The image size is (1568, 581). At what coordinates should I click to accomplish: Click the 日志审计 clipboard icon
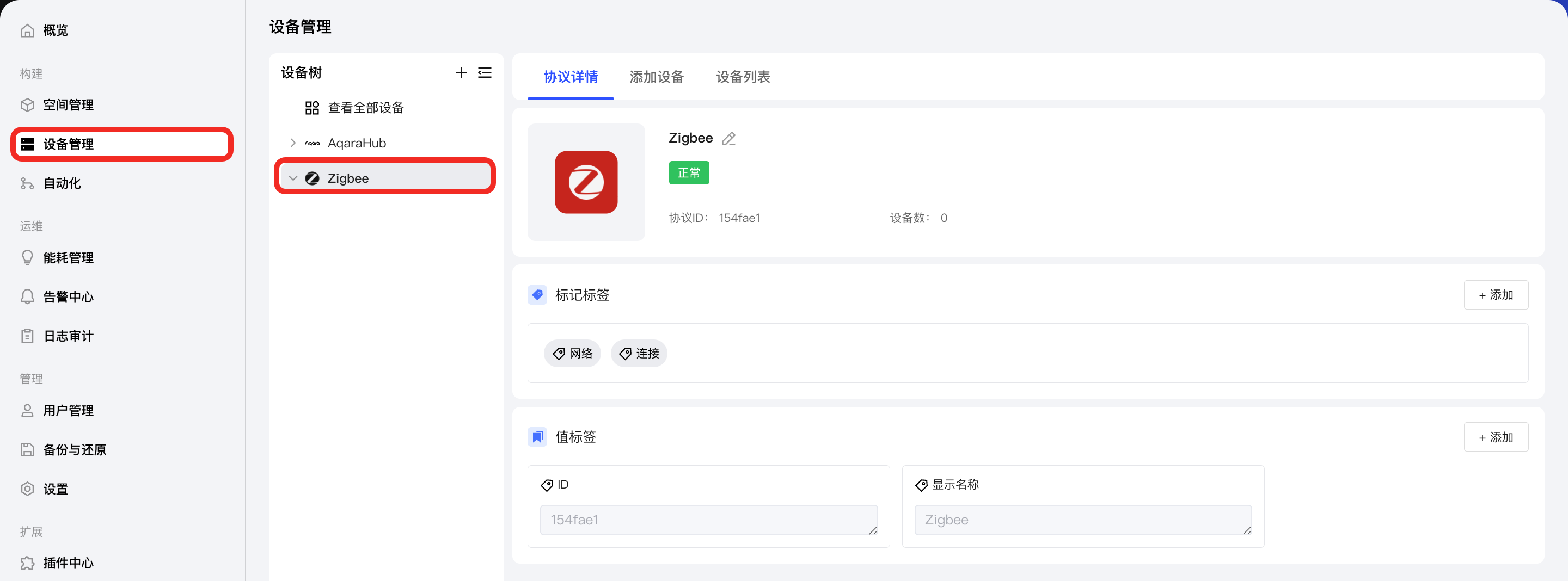[27, 336]
